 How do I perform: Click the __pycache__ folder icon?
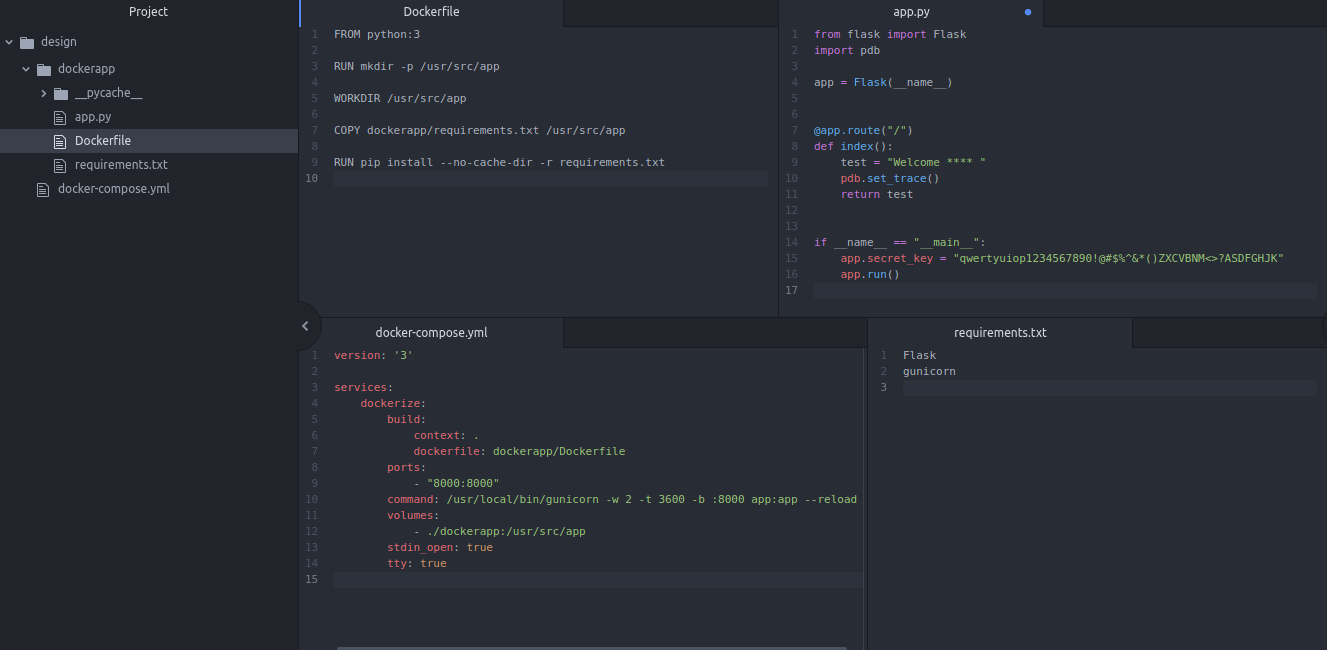coord(61,93)
